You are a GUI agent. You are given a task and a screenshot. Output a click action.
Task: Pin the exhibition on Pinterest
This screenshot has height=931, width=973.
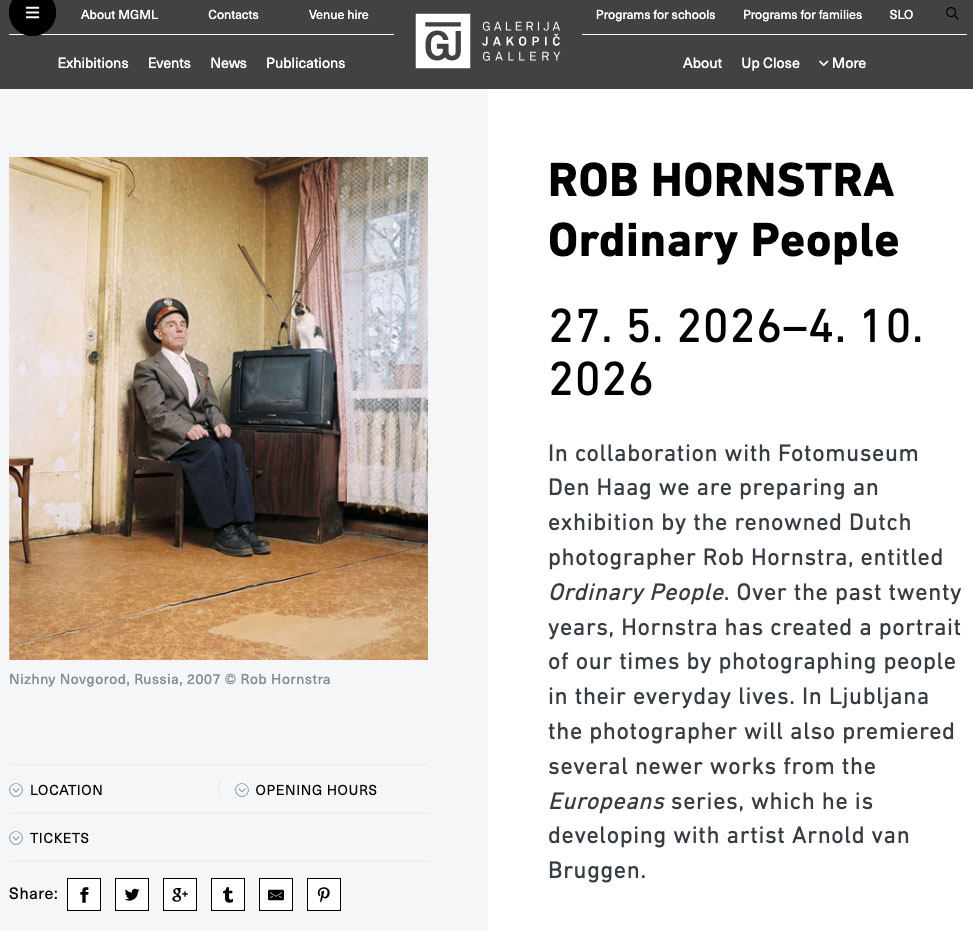pos(324,895)
